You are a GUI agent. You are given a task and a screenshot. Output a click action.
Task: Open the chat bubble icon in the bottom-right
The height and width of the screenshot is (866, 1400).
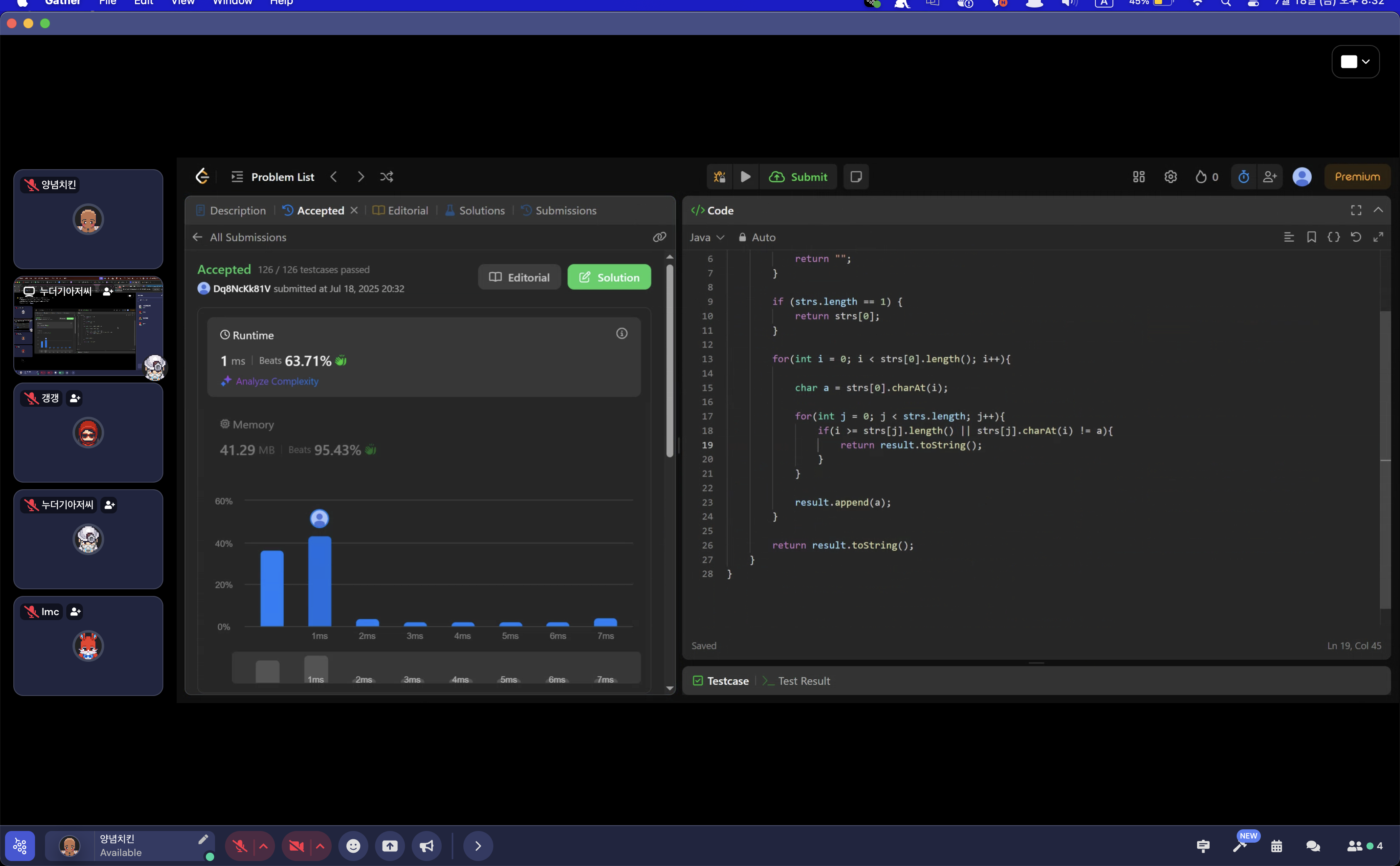pos(1313,846)
